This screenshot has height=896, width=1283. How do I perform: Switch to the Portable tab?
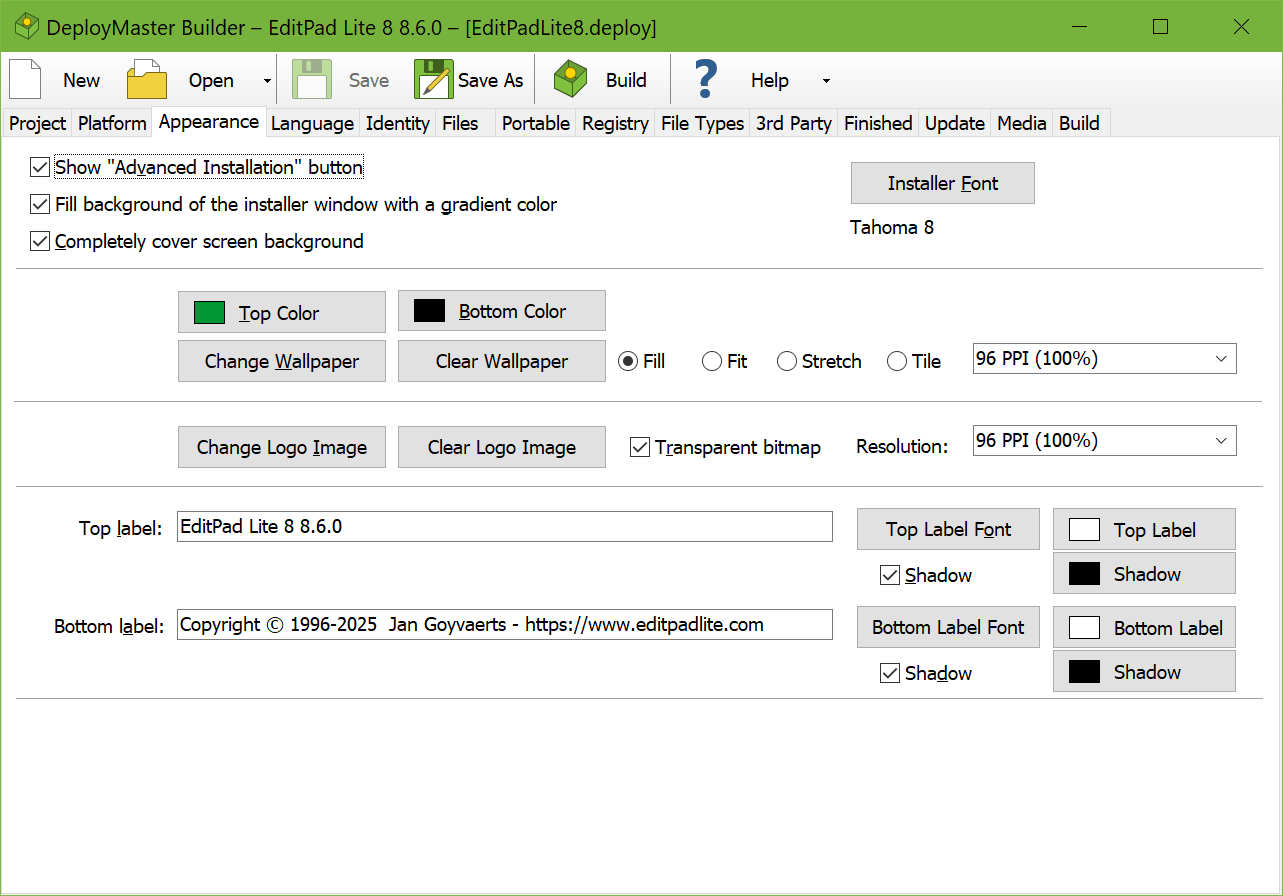click(536, 123)
